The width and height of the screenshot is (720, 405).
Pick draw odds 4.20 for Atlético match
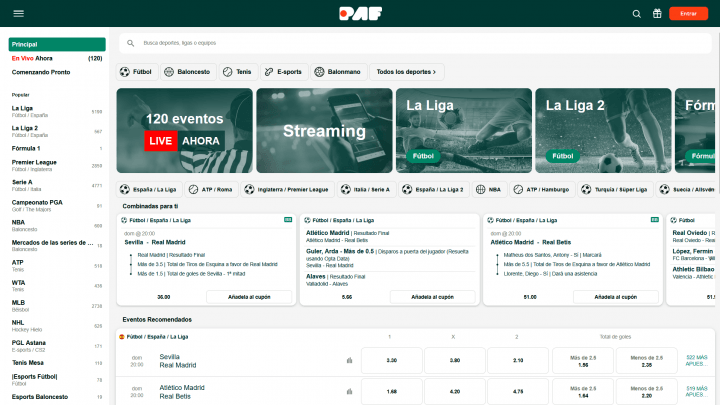pos(455,392)
